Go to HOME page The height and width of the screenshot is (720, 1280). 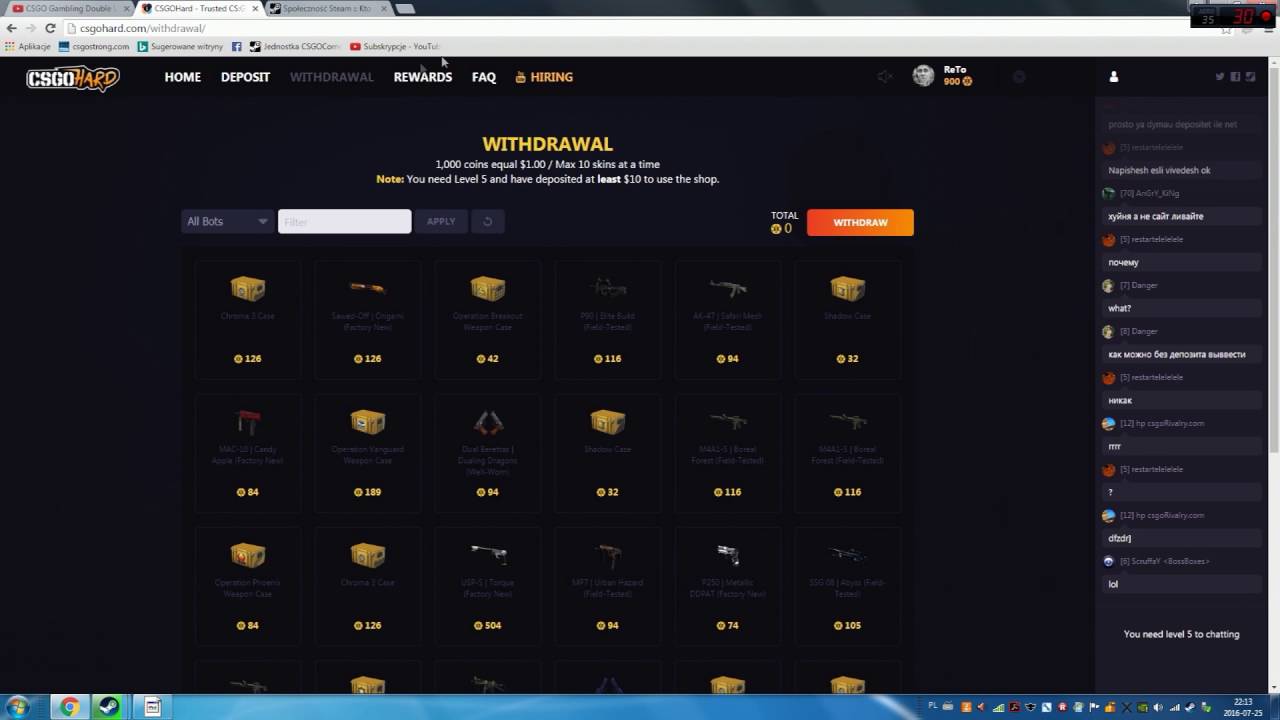(183, 77)
